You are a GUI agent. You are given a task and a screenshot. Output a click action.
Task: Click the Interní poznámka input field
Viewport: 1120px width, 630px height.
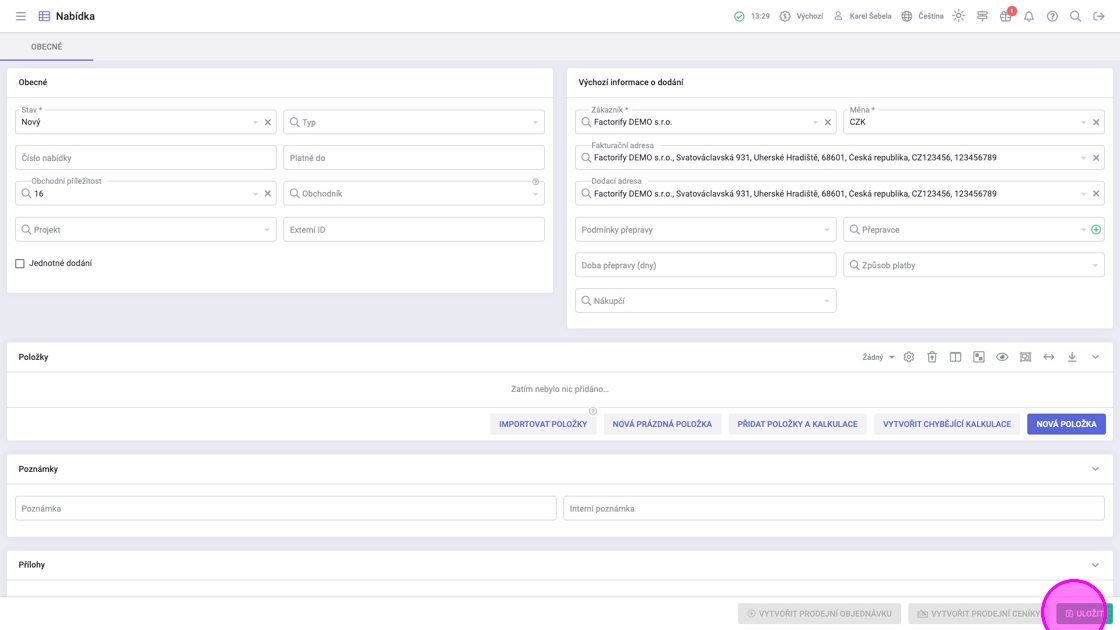click(x=833, y=509)
